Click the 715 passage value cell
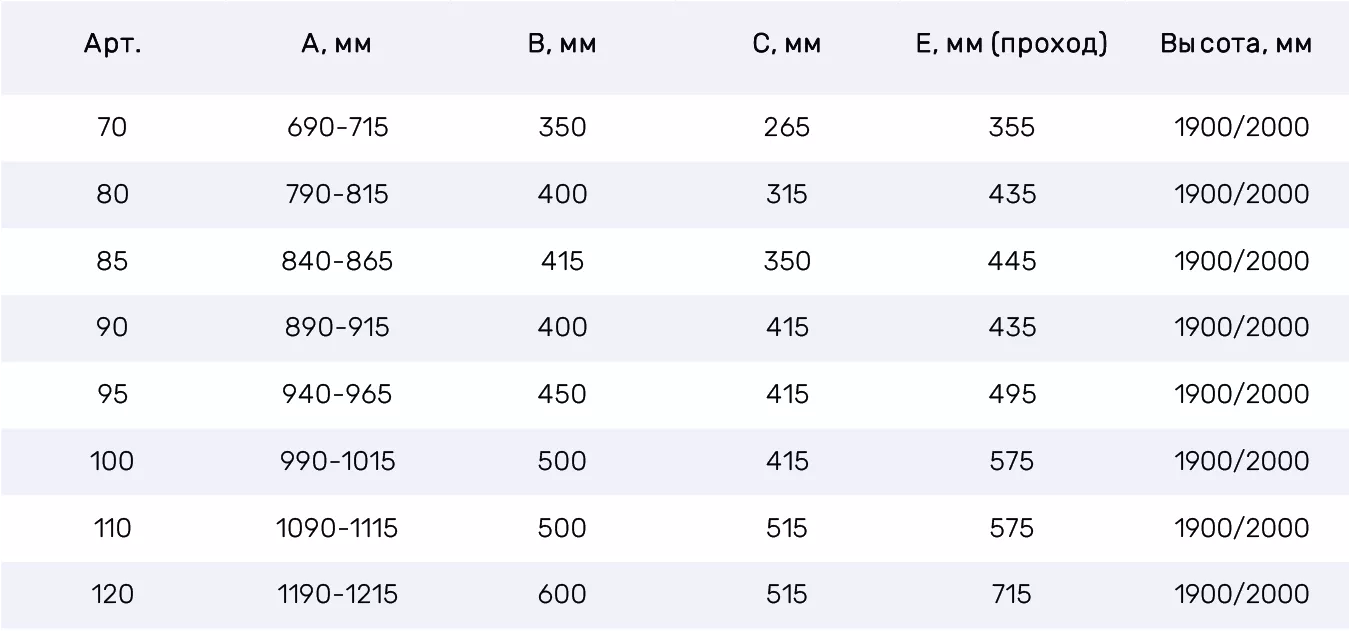Image resolution: width=1349 pixels, height=631 pixels. [1012, 594]
